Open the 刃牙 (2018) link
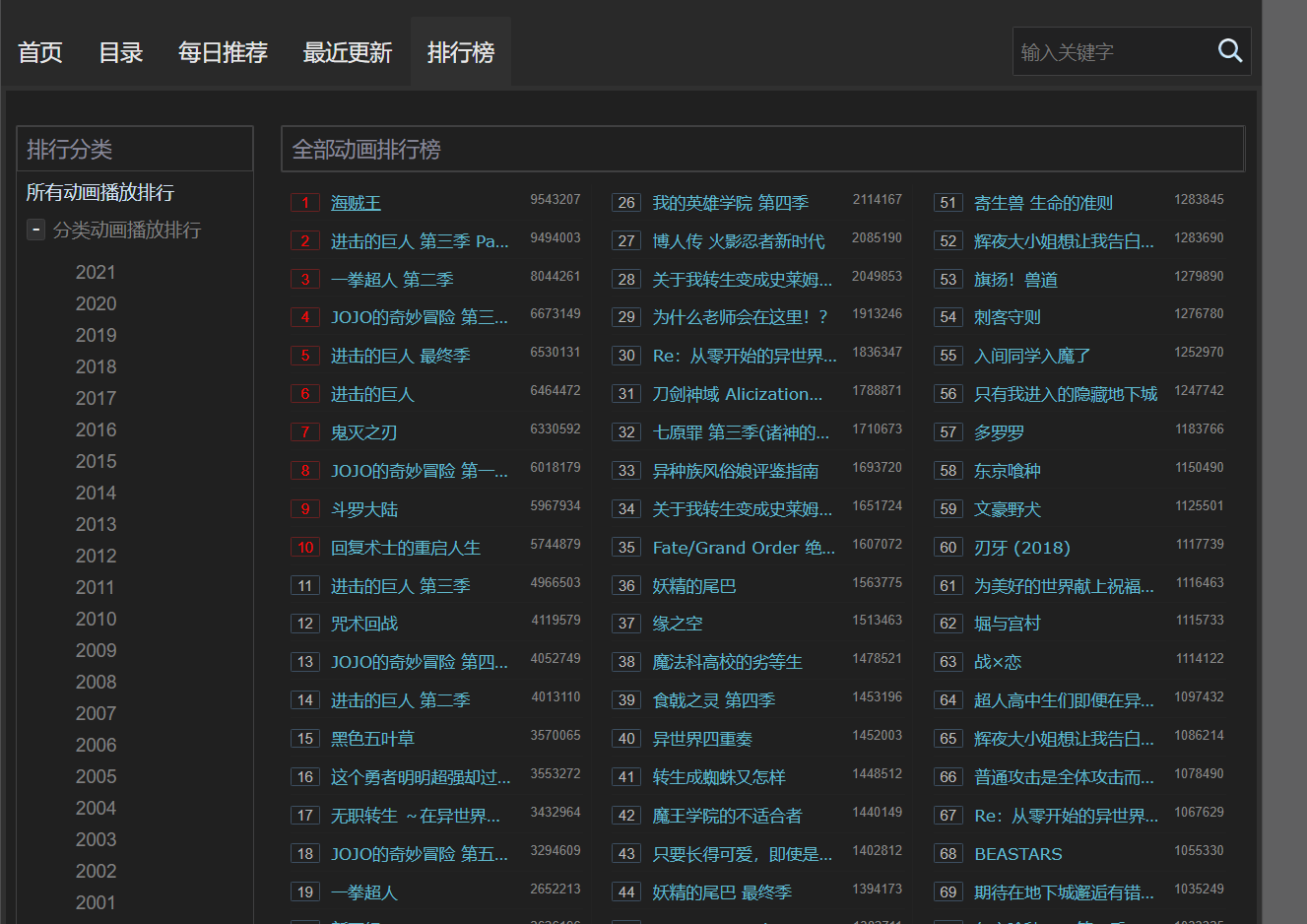The width and height of the screenshot is (1307, 924). point(1021,548)
